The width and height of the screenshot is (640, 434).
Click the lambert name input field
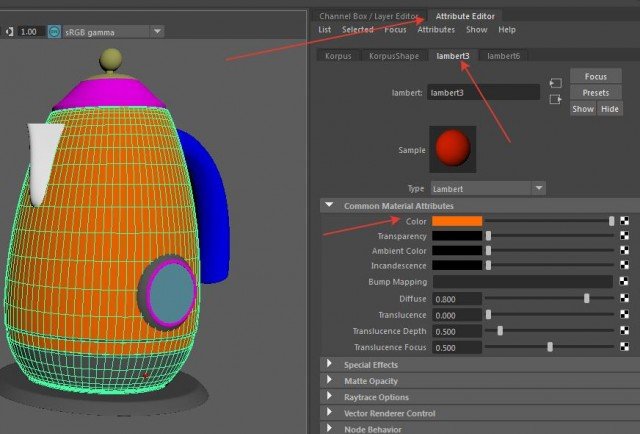(x=483, y=92)
